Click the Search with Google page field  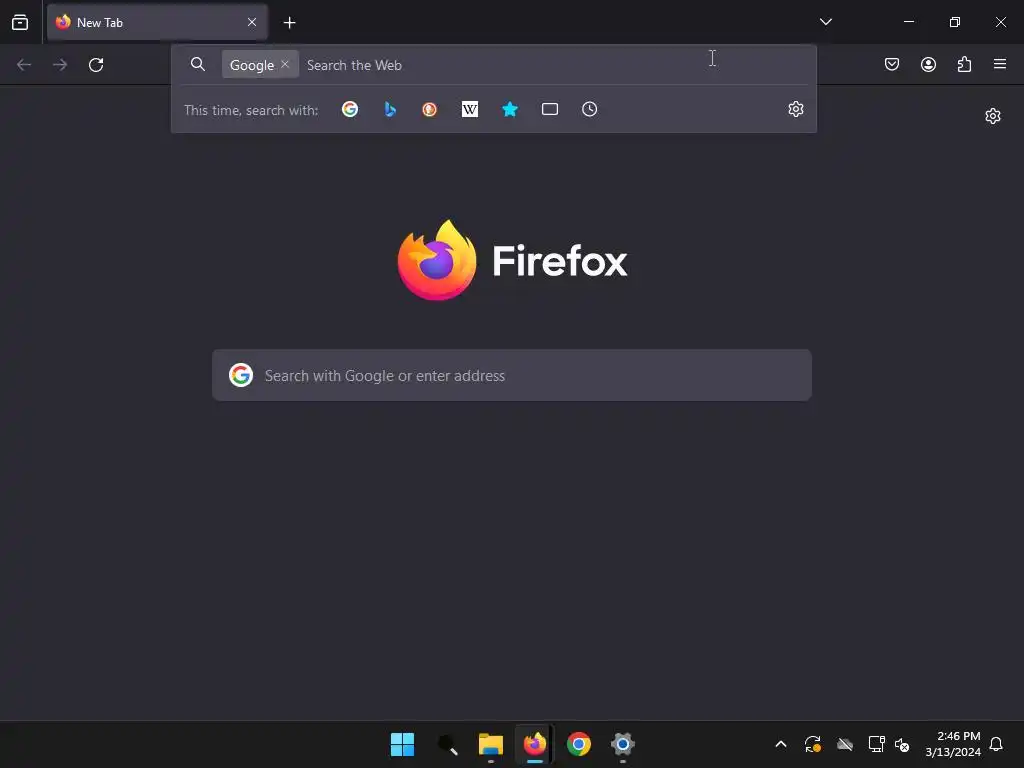pyautogui.click(x=512, y=376)
